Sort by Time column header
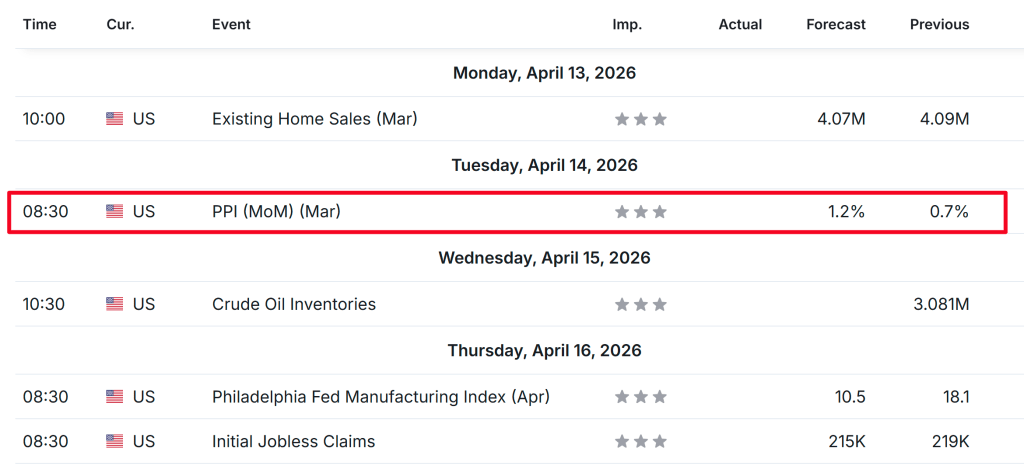 point(40,24)
